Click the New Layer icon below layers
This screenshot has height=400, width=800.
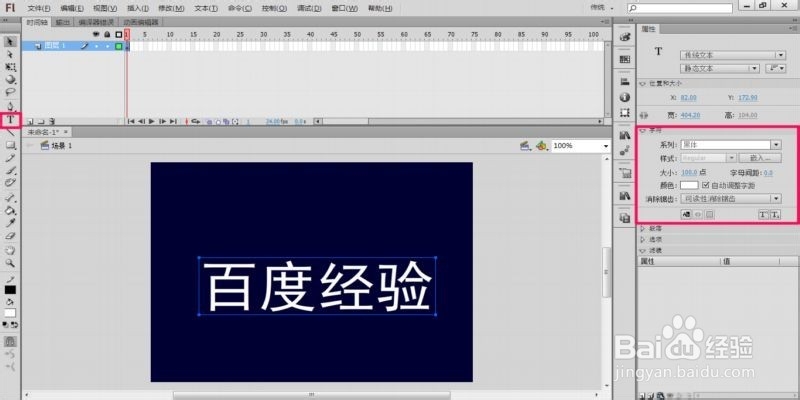pos(30,121)
